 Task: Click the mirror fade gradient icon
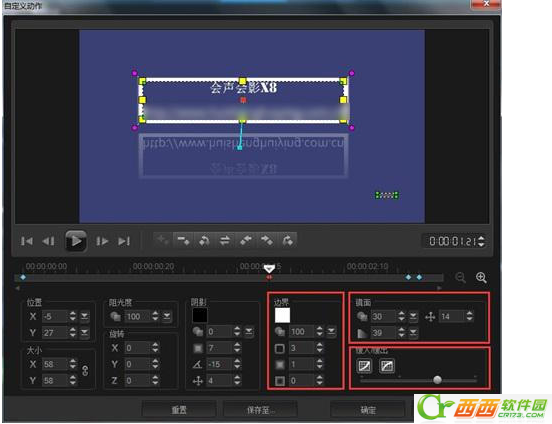coord(362,333)
